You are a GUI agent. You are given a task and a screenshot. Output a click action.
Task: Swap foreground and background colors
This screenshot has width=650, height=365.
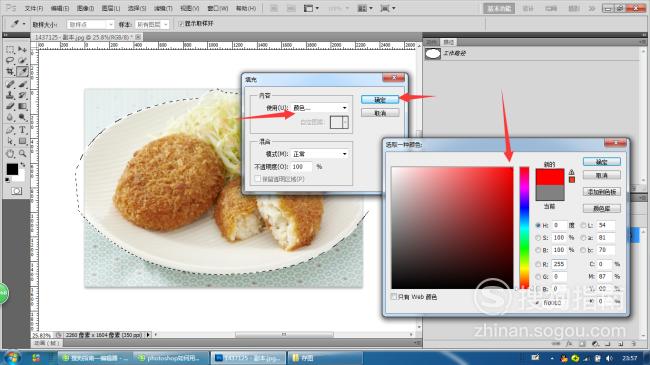23,165
